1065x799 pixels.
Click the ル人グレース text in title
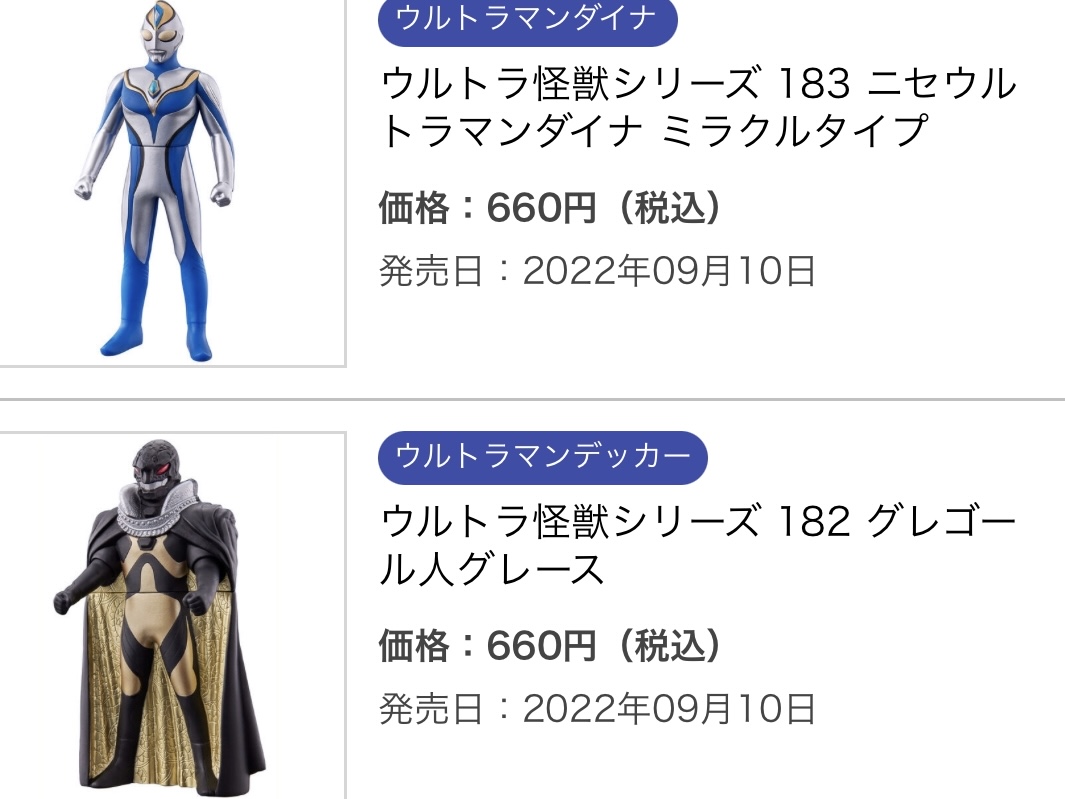[x=492, y=569]
